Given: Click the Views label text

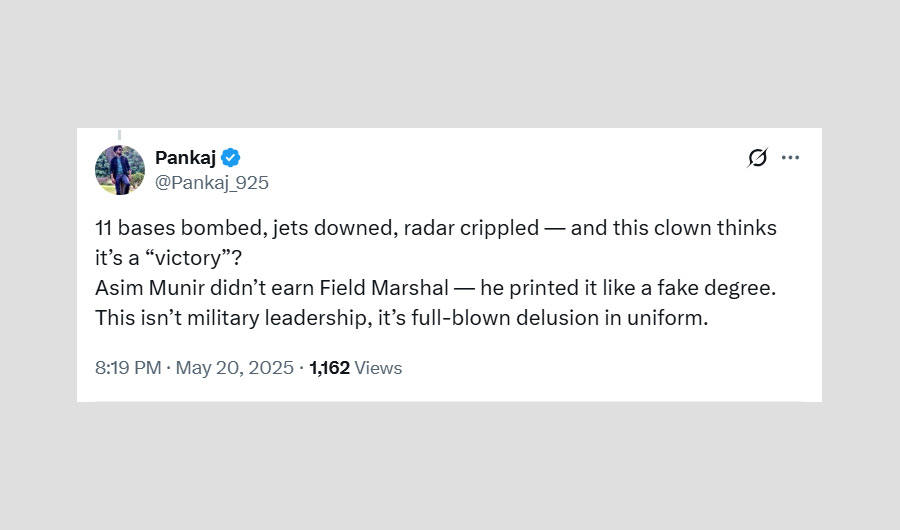Looking at the screenshot, I should 378,368.
